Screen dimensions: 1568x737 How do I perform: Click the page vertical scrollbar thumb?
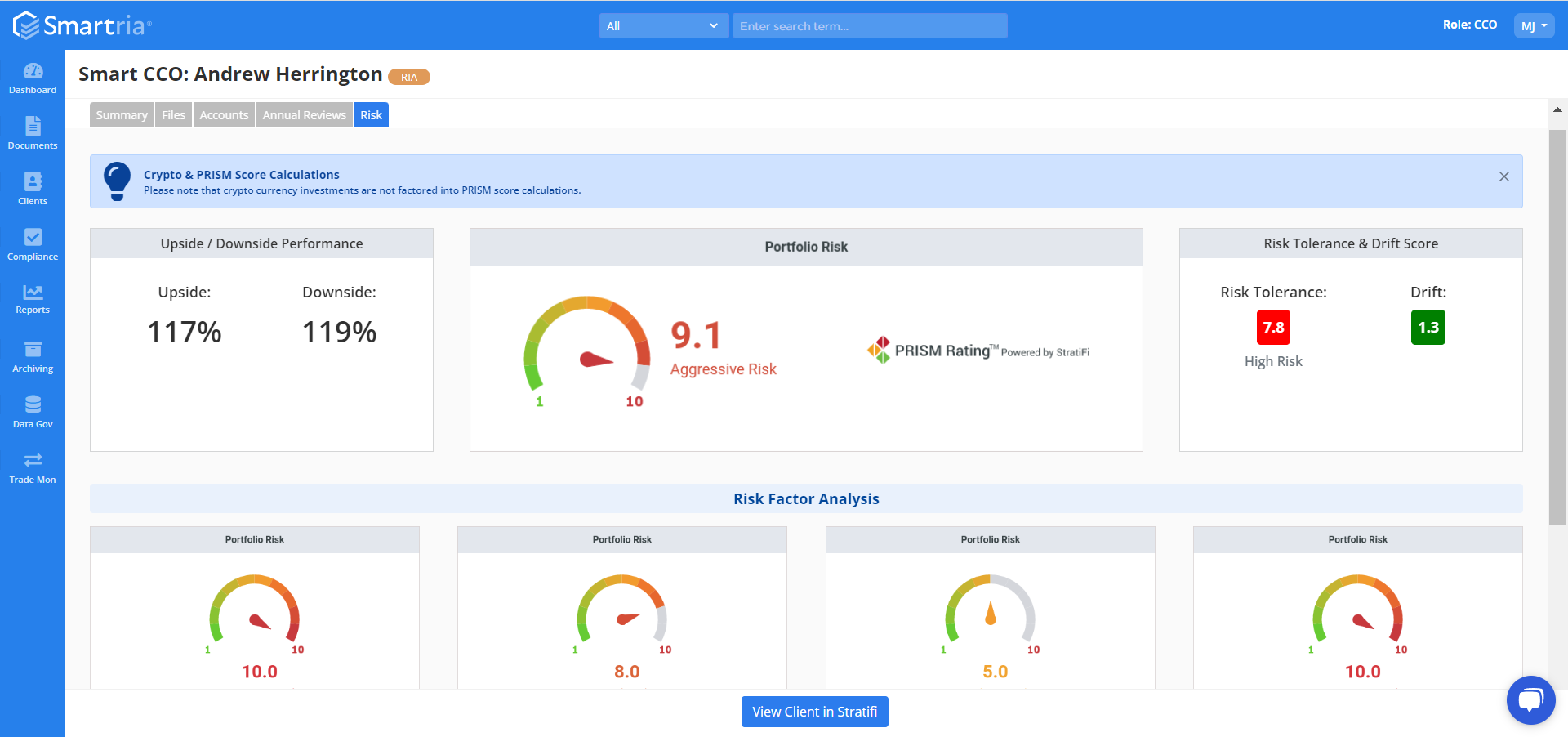[1557, 327]
